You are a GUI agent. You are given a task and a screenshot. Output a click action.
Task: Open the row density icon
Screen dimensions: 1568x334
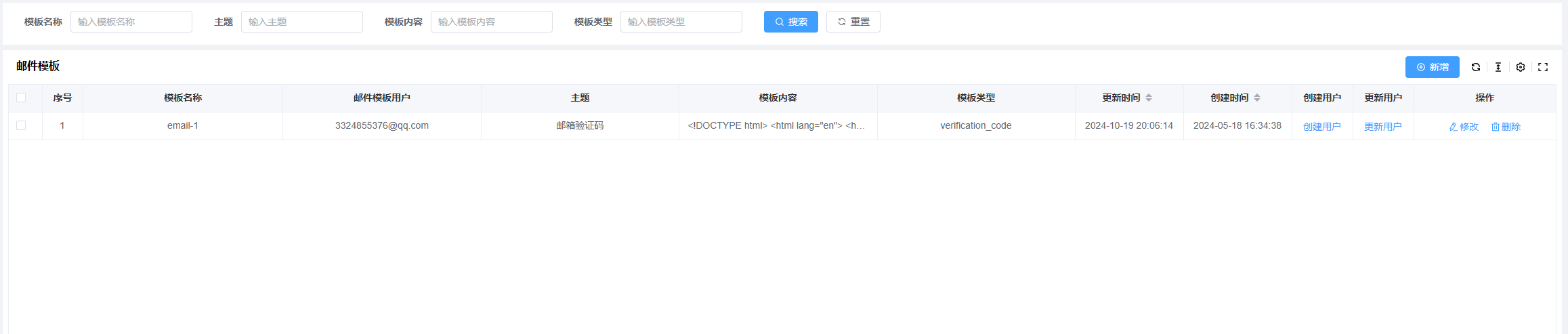click(x=1498, y=67)
